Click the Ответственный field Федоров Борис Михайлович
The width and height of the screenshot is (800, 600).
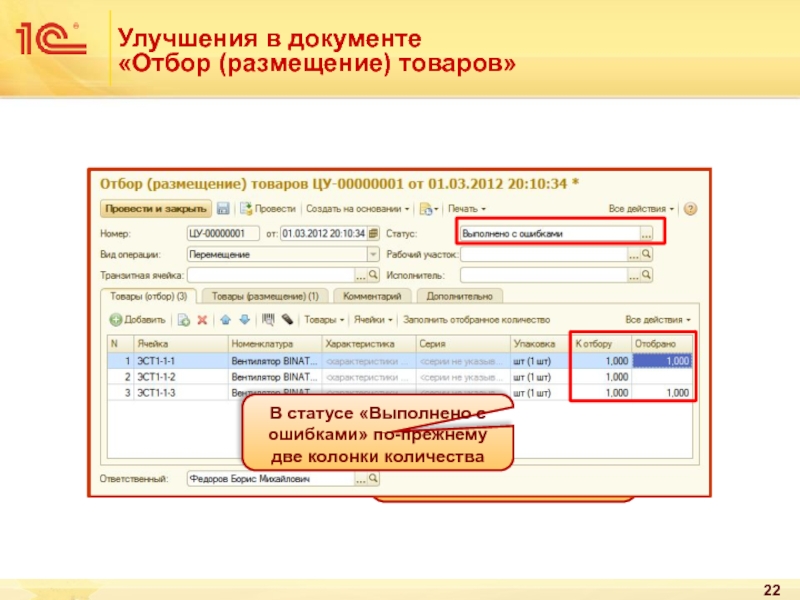click(x=271, y=479)
